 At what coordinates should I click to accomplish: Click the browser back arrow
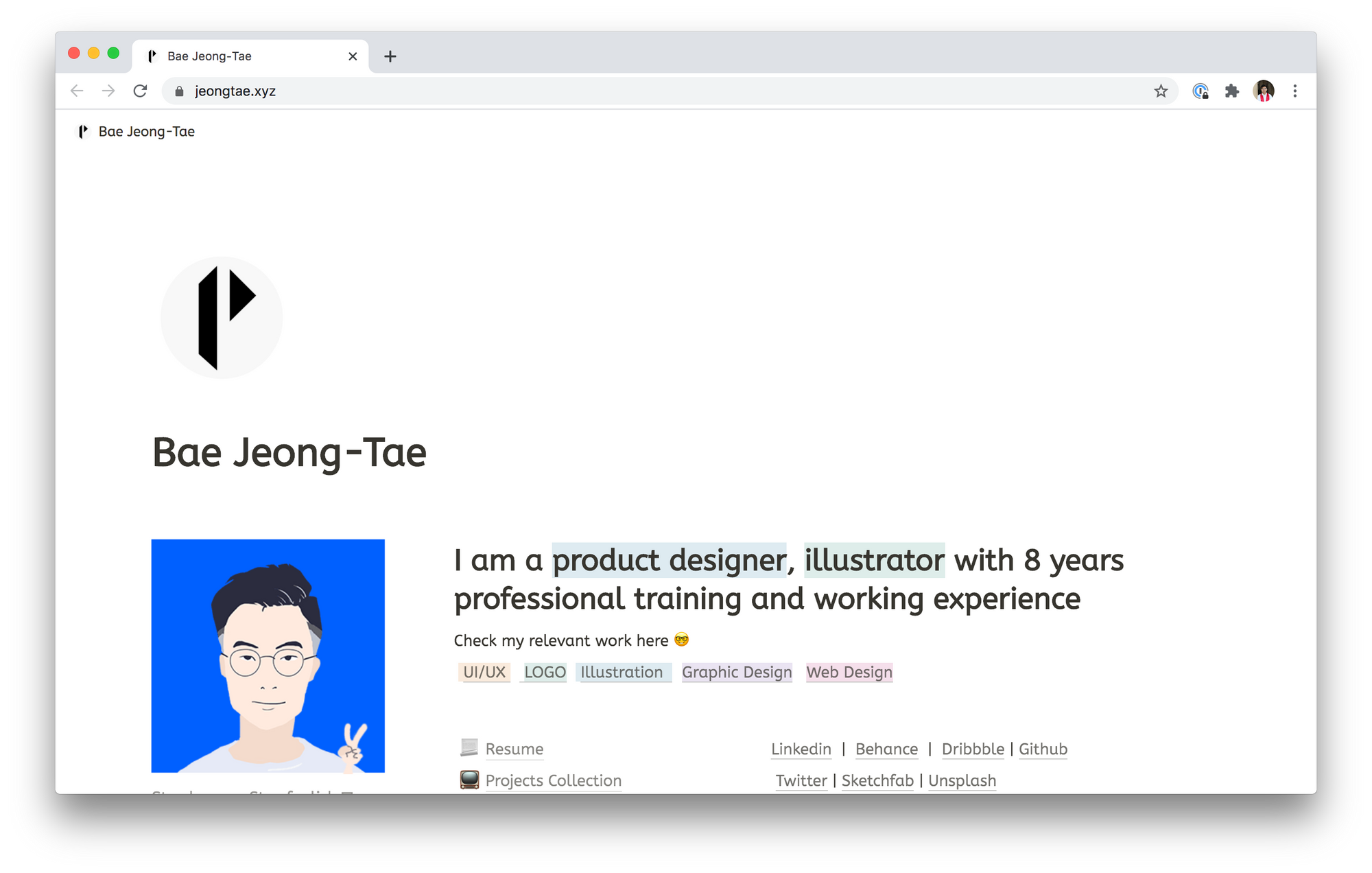77,91
